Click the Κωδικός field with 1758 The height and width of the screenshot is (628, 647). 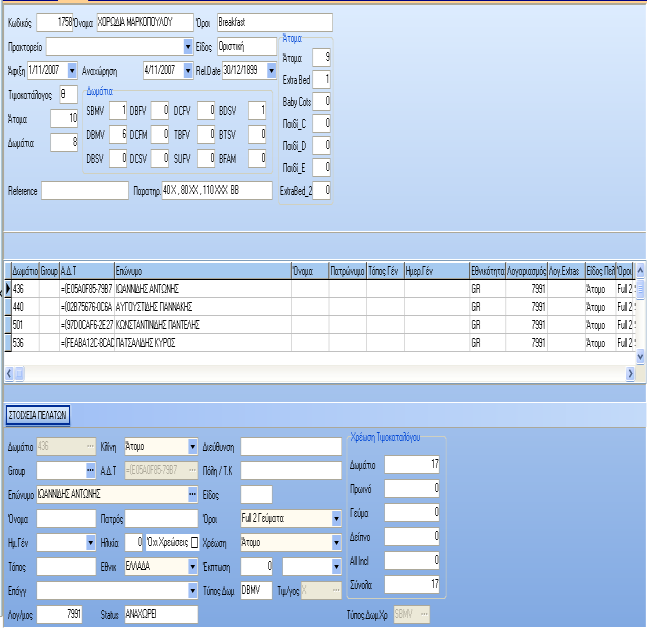point(54,23)
